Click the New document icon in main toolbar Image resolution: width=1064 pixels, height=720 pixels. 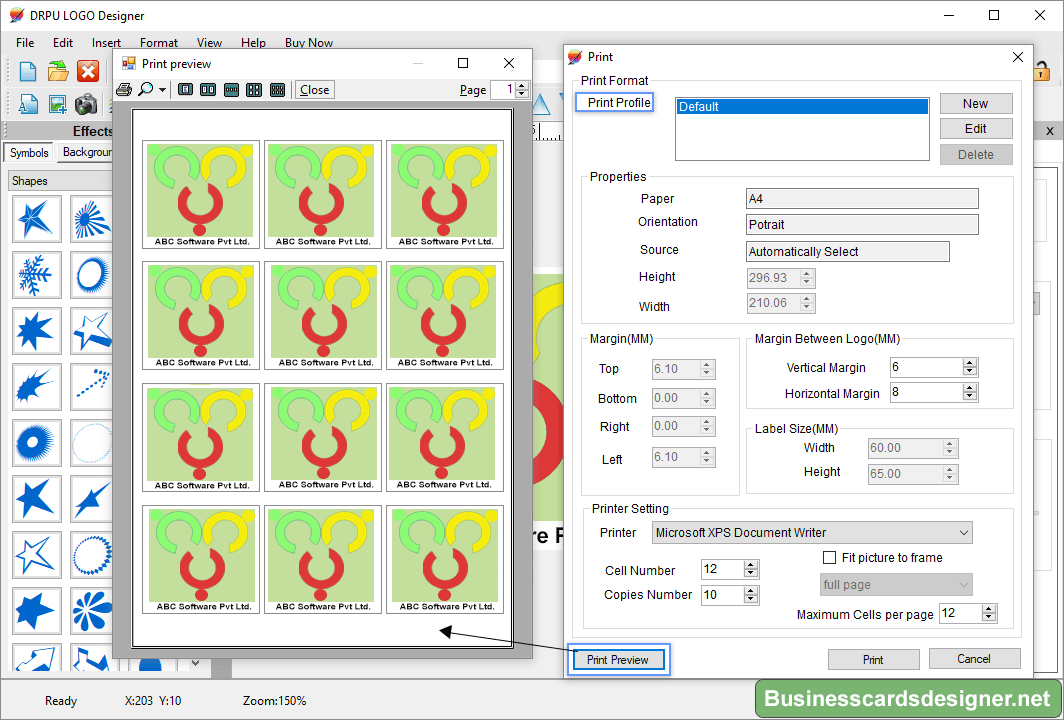(x=28, y=71)
